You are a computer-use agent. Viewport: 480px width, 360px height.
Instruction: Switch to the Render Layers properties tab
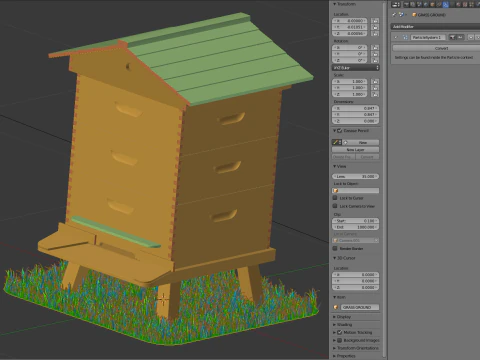(413, 5)
